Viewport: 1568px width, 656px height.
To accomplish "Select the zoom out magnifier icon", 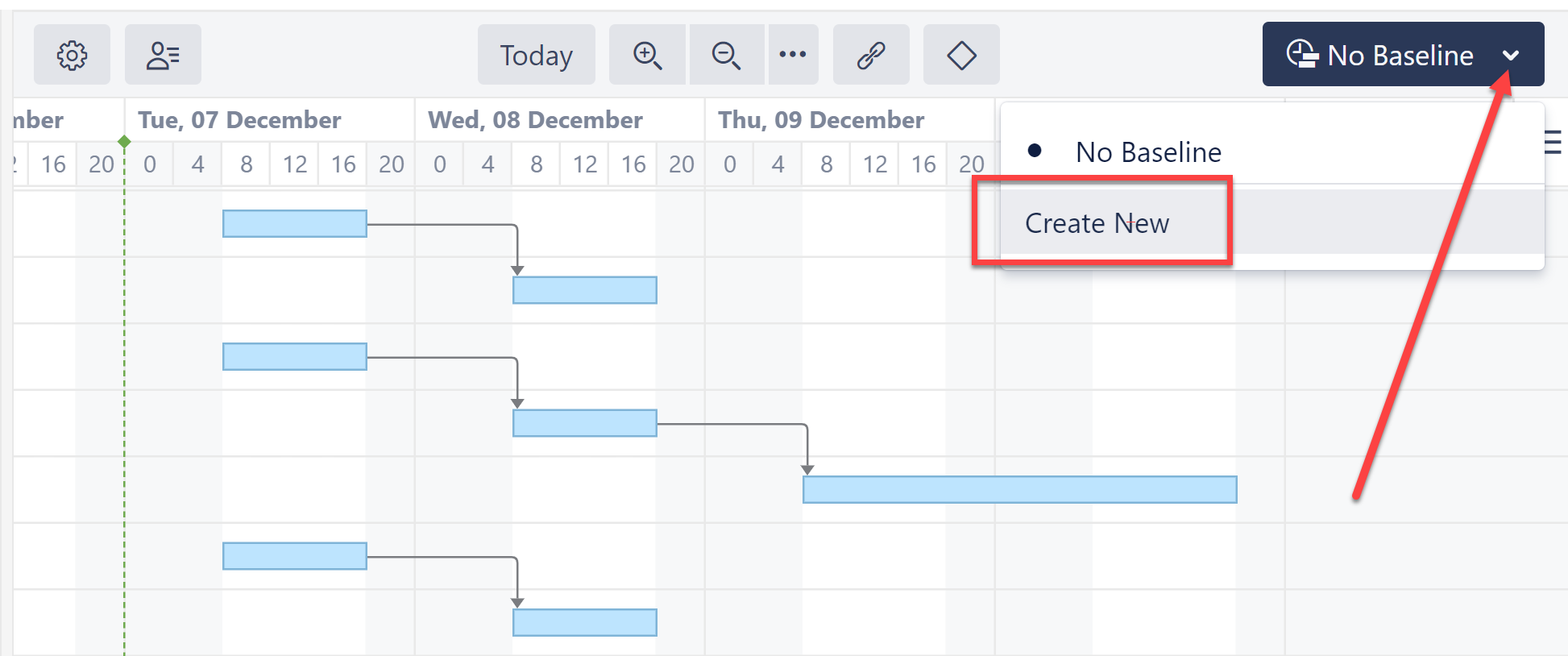I will [726, 55].
